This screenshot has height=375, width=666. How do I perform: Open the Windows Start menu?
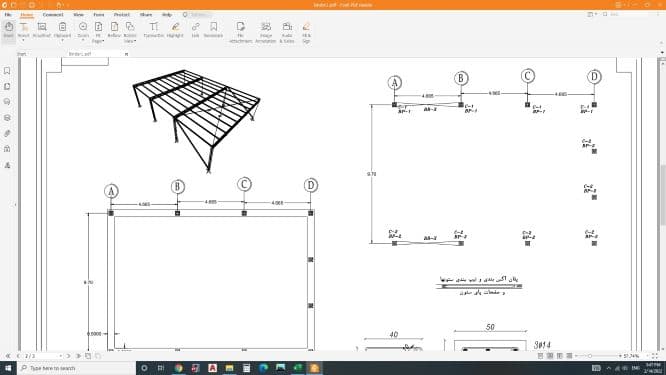pos(8,368)
